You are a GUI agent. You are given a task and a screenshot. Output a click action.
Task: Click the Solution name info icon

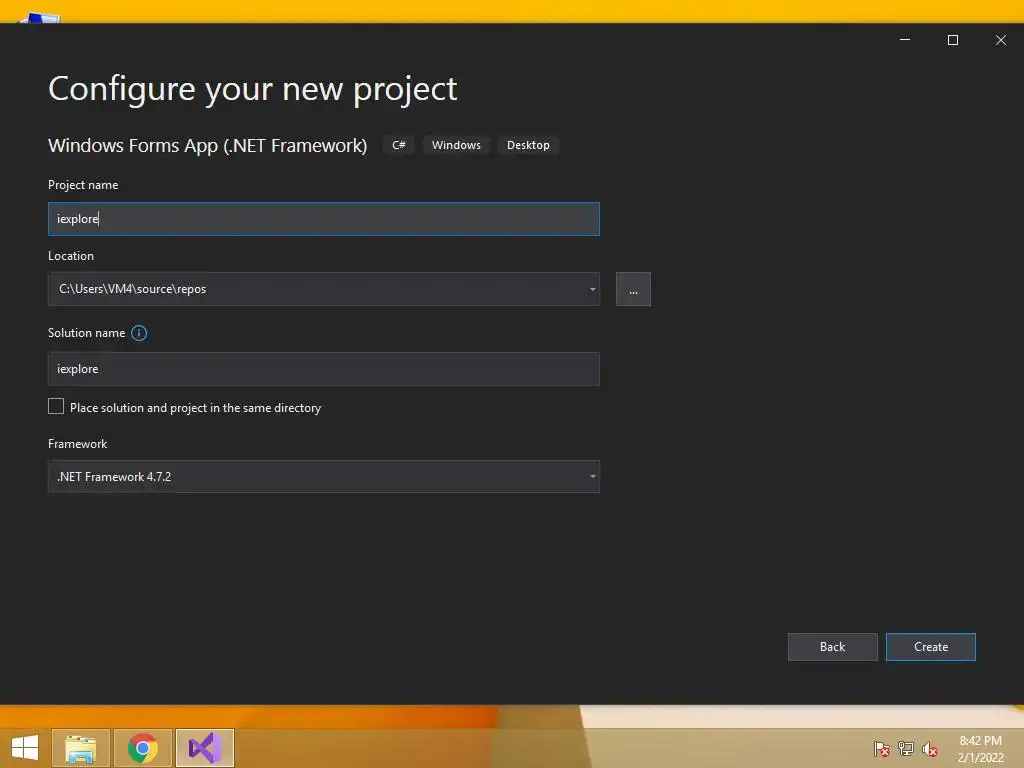pos(139,333)
